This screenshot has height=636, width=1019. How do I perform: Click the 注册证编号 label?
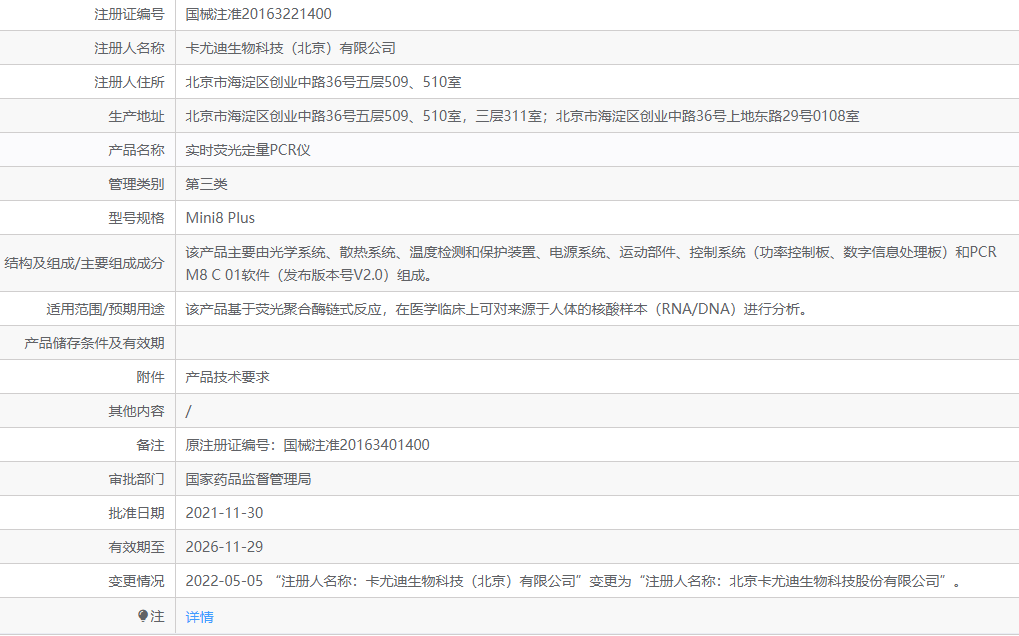129,14
